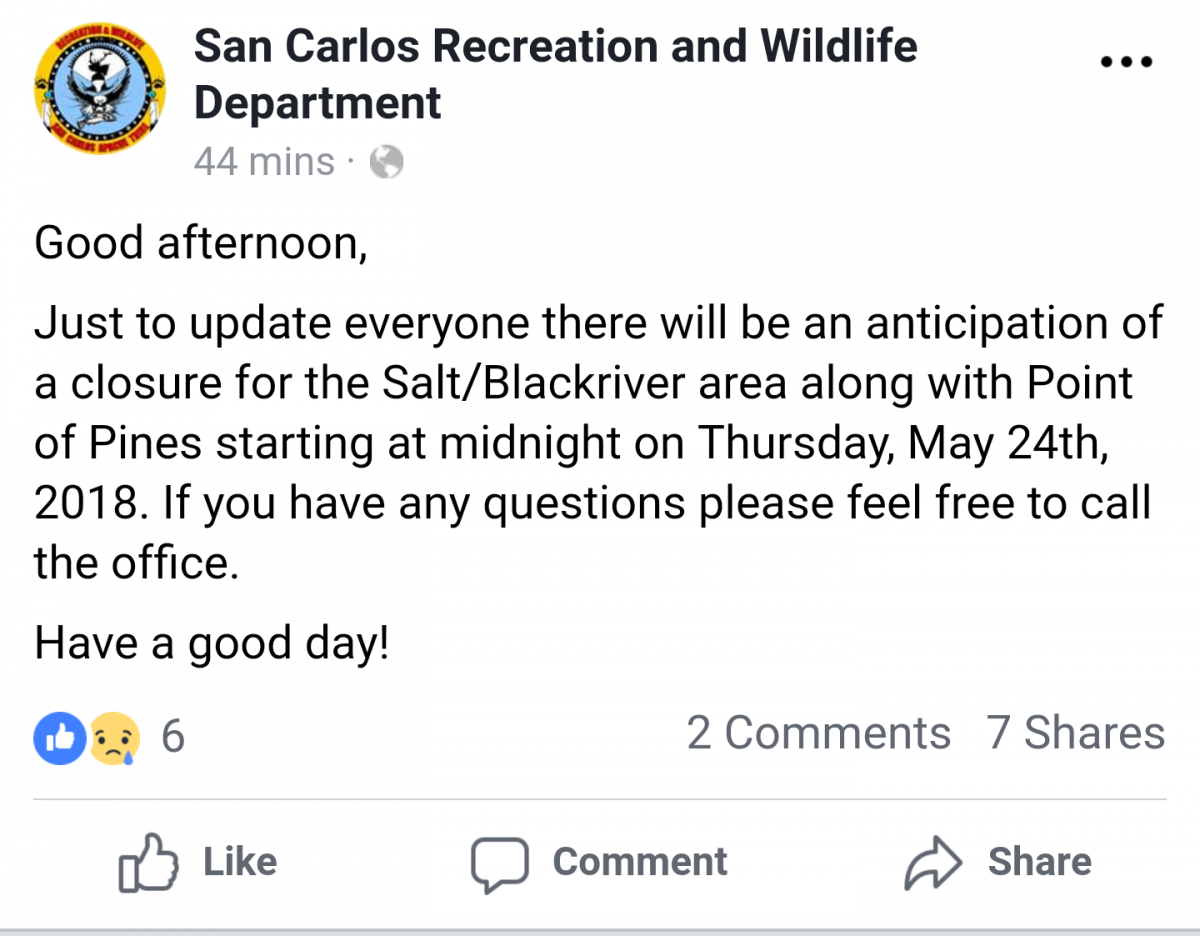Select the Comment label in action bar
The image size is (1200, 936).
[640, 862]
